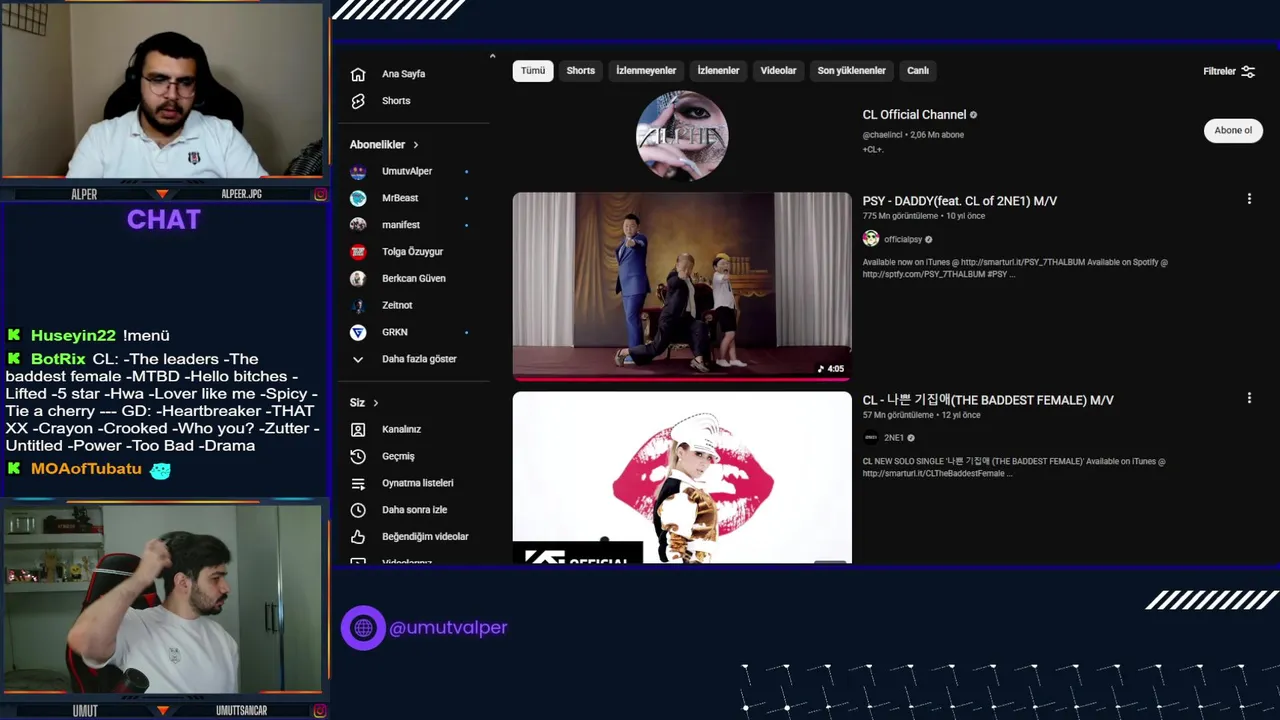1280x720 pixels.
Task: Open the Shorts sidebar icon
Action: pyautogui.click(x=358, y=101)
